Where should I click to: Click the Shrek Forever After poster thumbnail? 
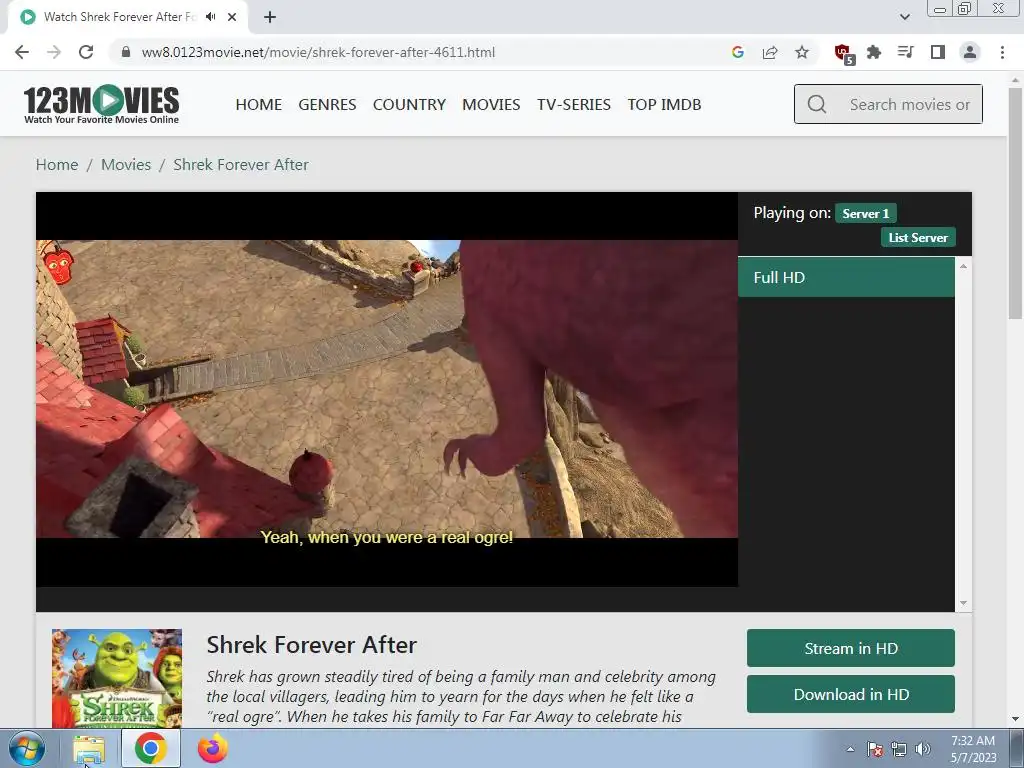point(117,678)
